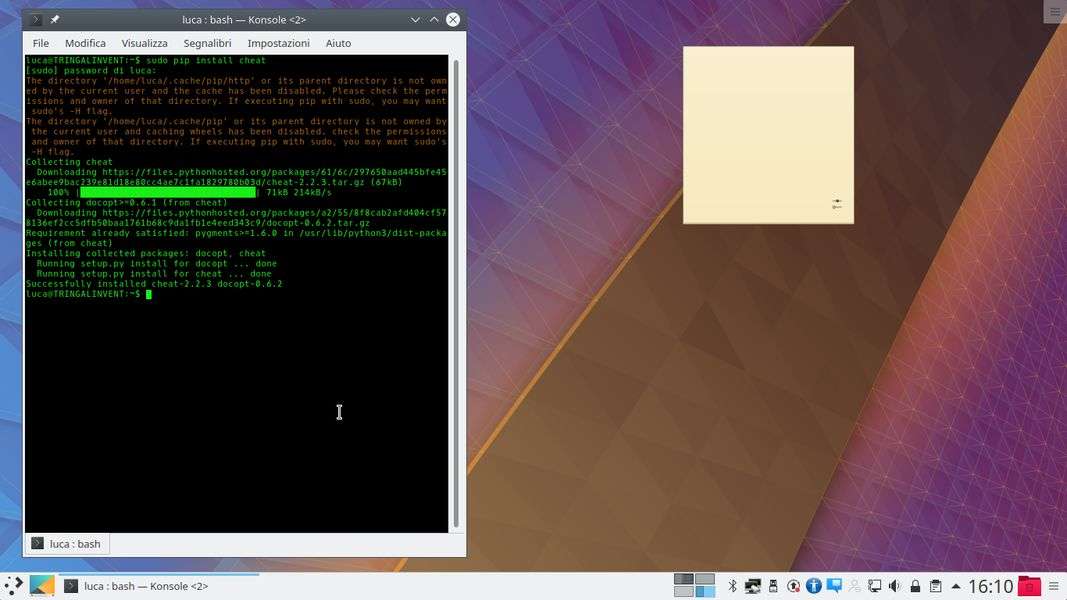1067x600 pixels.
Task: Open the red folder icon in panel
Action: (1029, 586)
